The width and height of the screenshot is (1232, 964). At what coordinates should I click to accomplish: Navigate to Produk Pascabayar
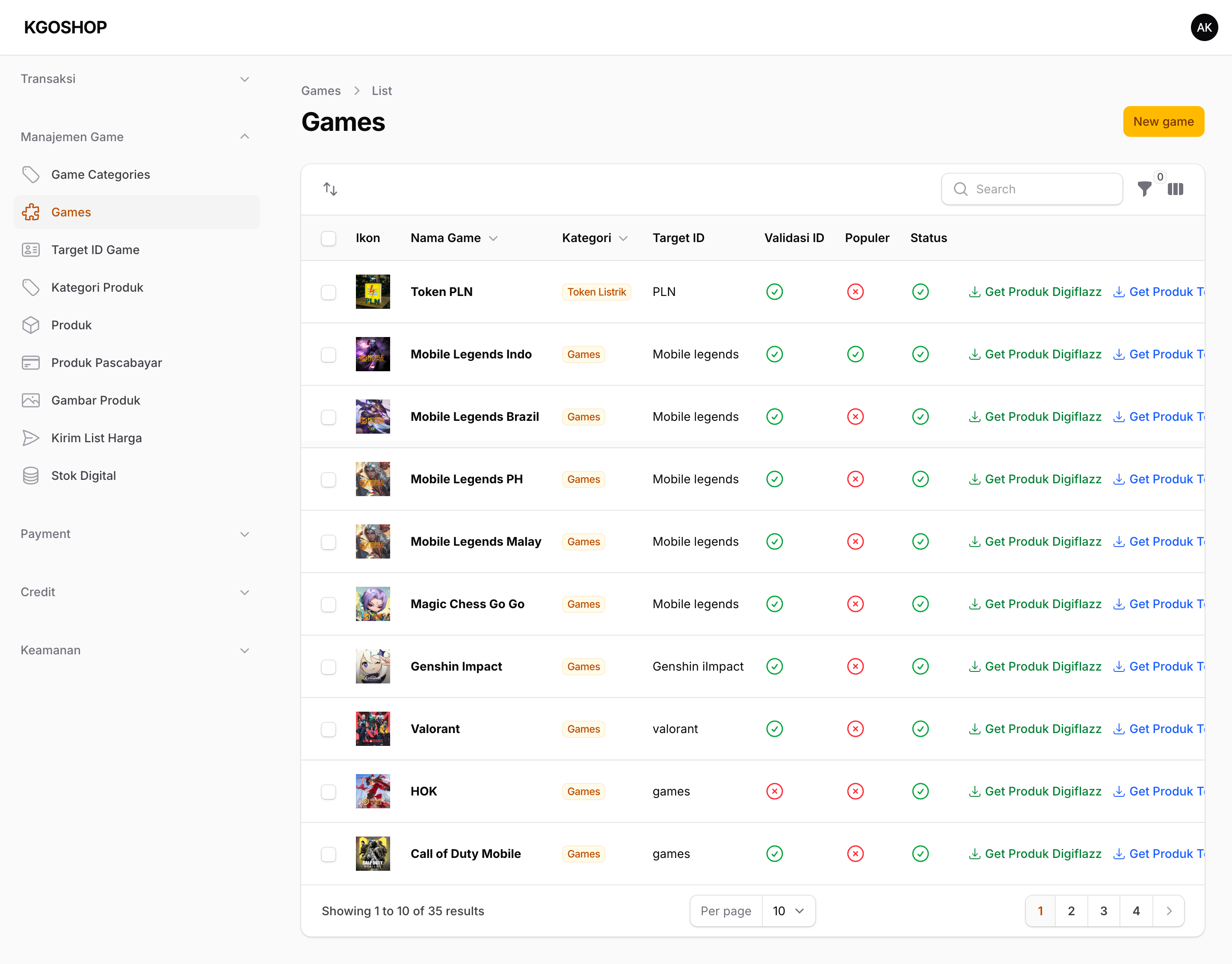pyautogui.click(x=136, y=363)
